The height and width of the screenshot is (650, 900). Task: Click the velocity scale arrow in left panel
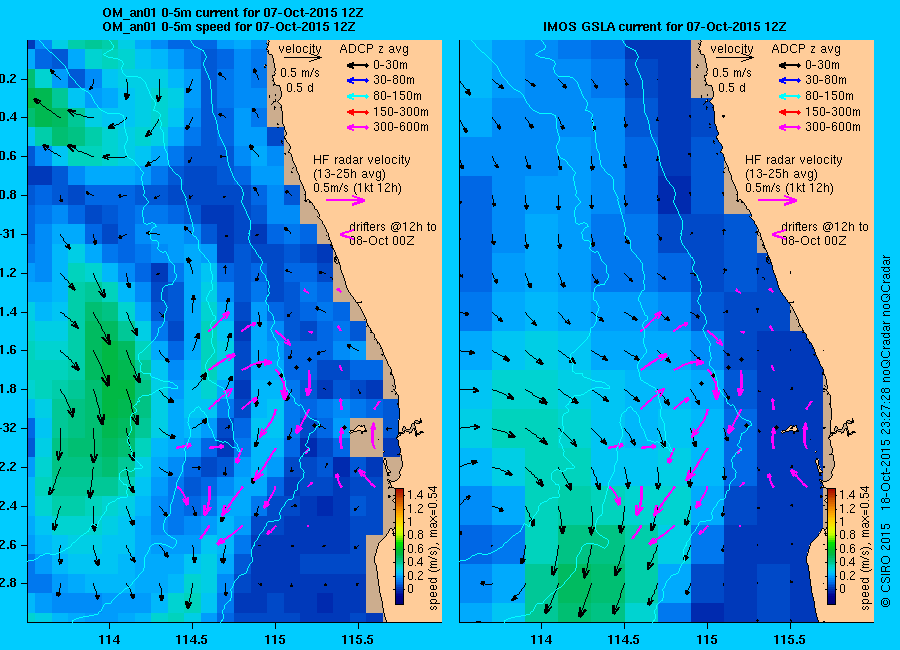pos(303,58)
